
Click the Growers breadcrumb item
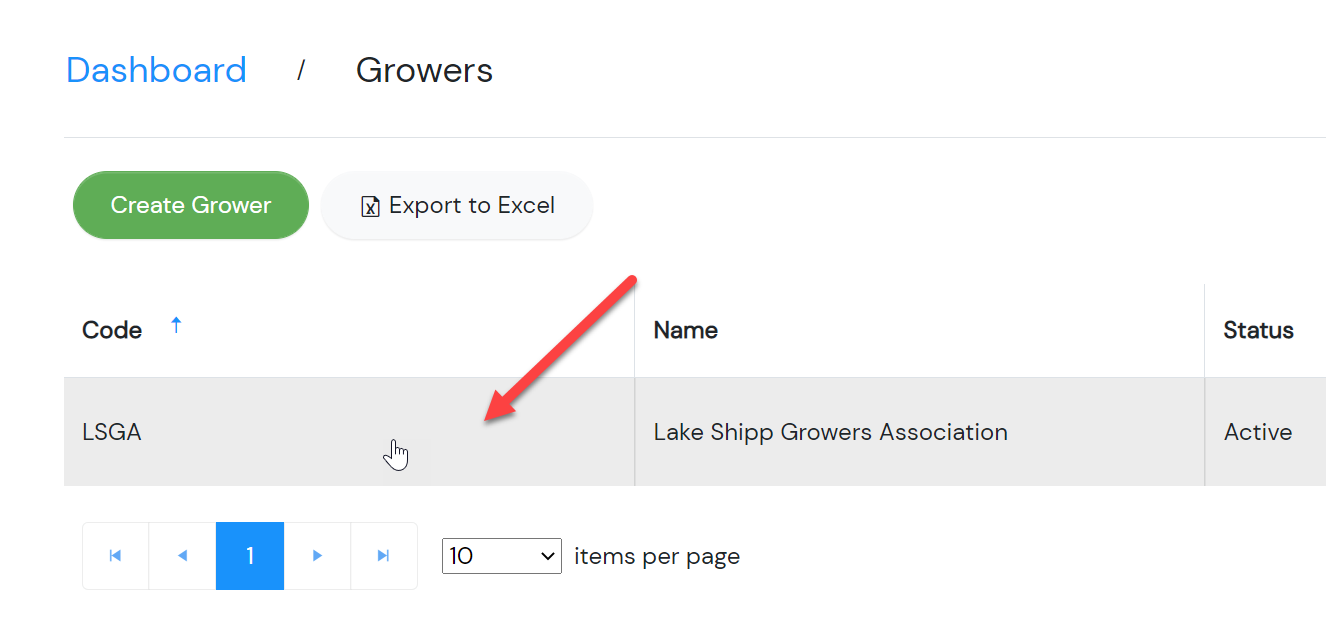(x=424, y=70)
